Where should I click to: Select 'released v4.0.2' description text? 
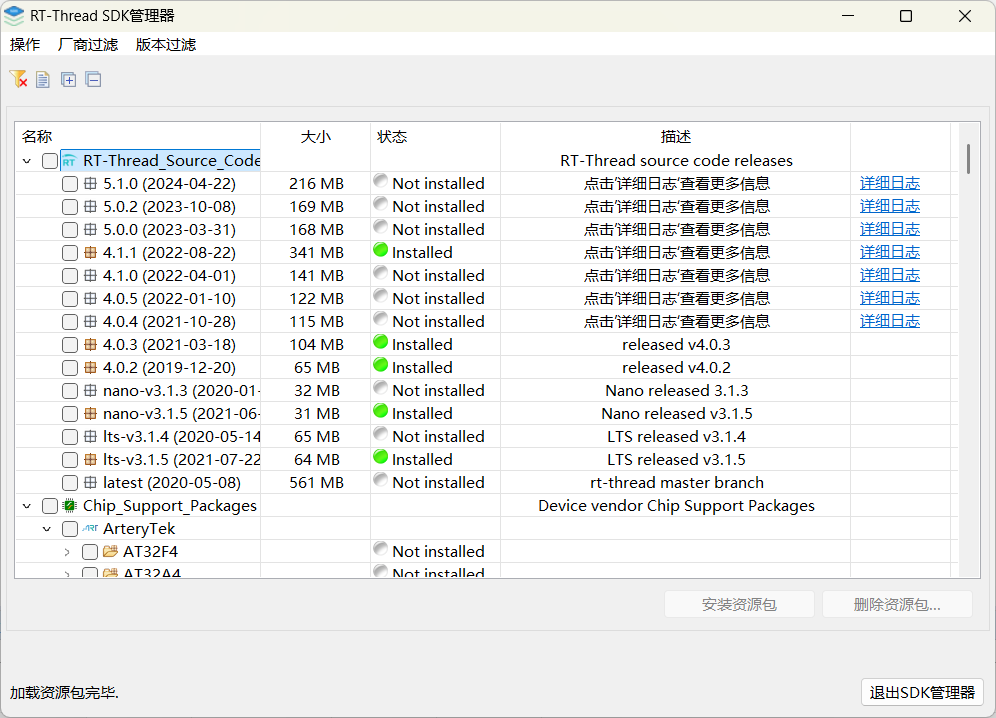676,368
